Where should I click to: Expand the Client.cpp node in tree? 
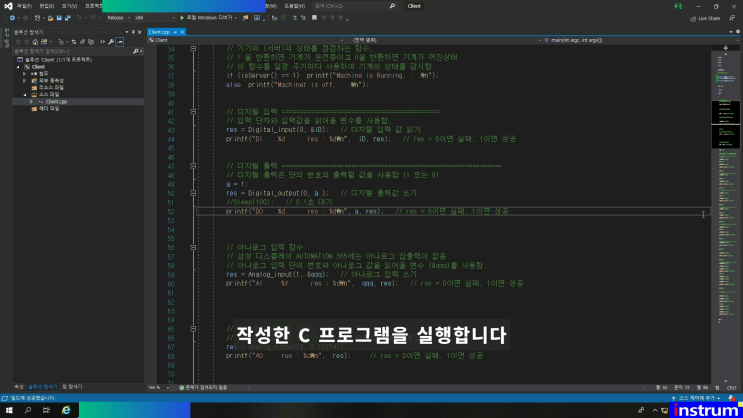(32, 102)
